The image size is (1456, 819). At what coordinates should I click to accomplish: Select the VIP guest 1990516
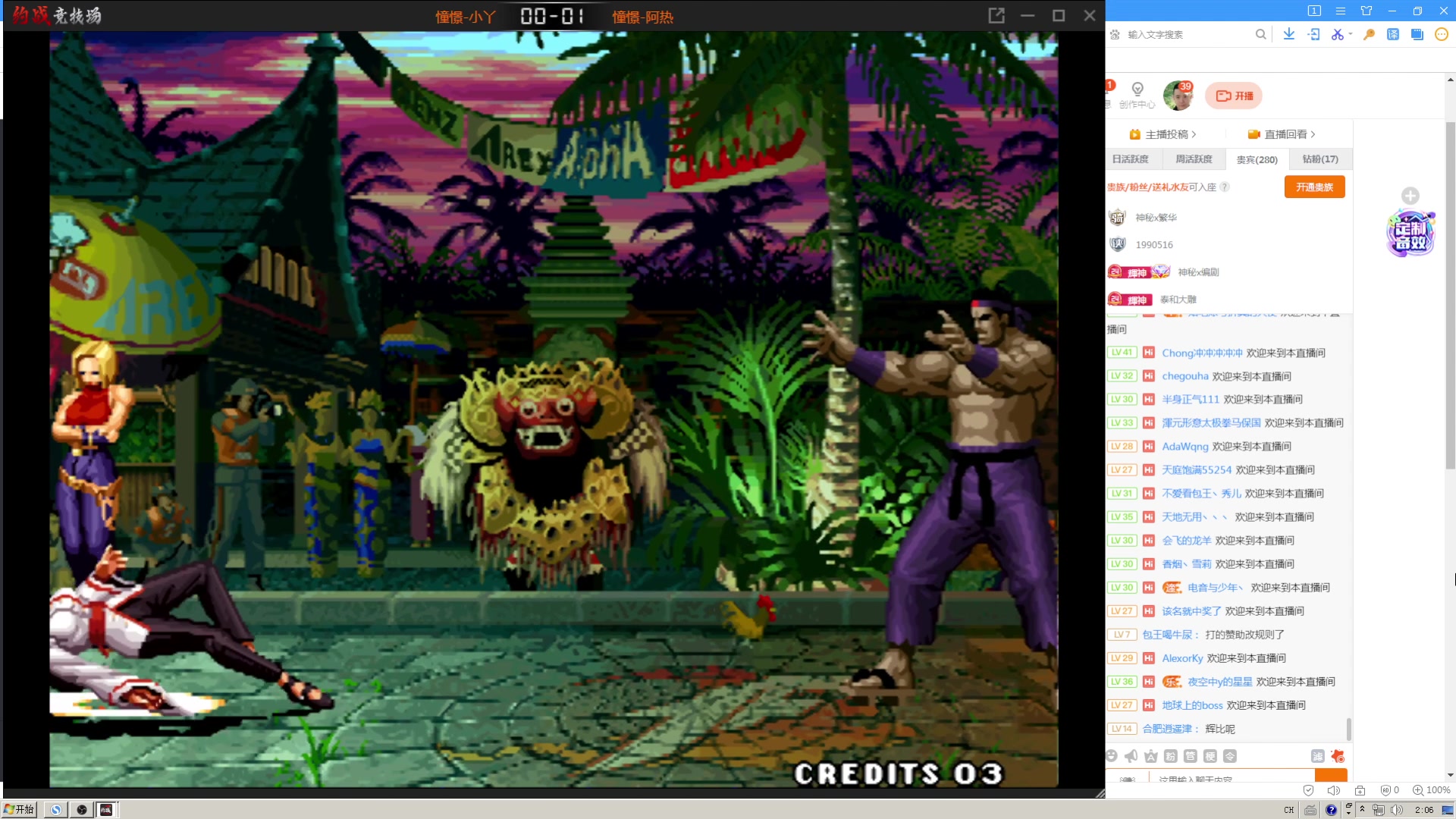(x=1153, y=245)
